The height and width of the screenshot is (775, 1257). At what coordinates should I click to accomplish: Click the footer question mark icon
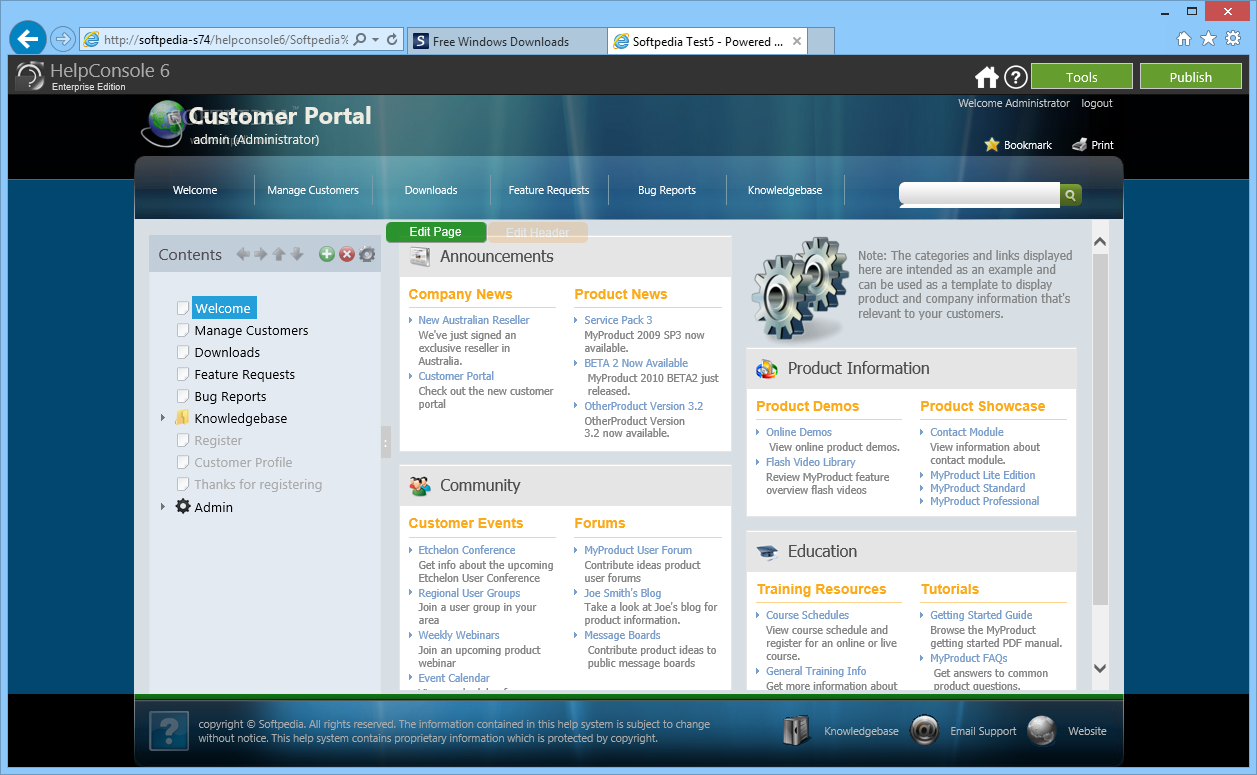click(169, 730)
